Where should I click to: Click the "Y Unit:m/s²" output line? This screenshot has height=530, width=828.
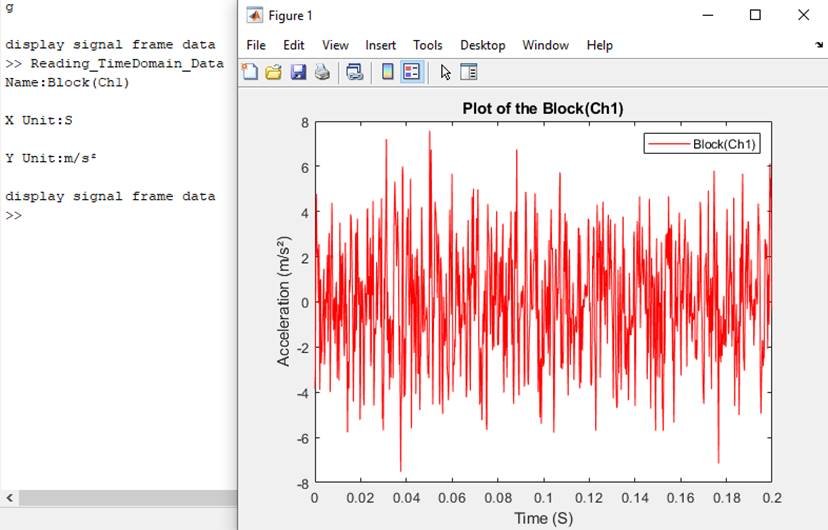pyautogui.click(x=51, y=158)
